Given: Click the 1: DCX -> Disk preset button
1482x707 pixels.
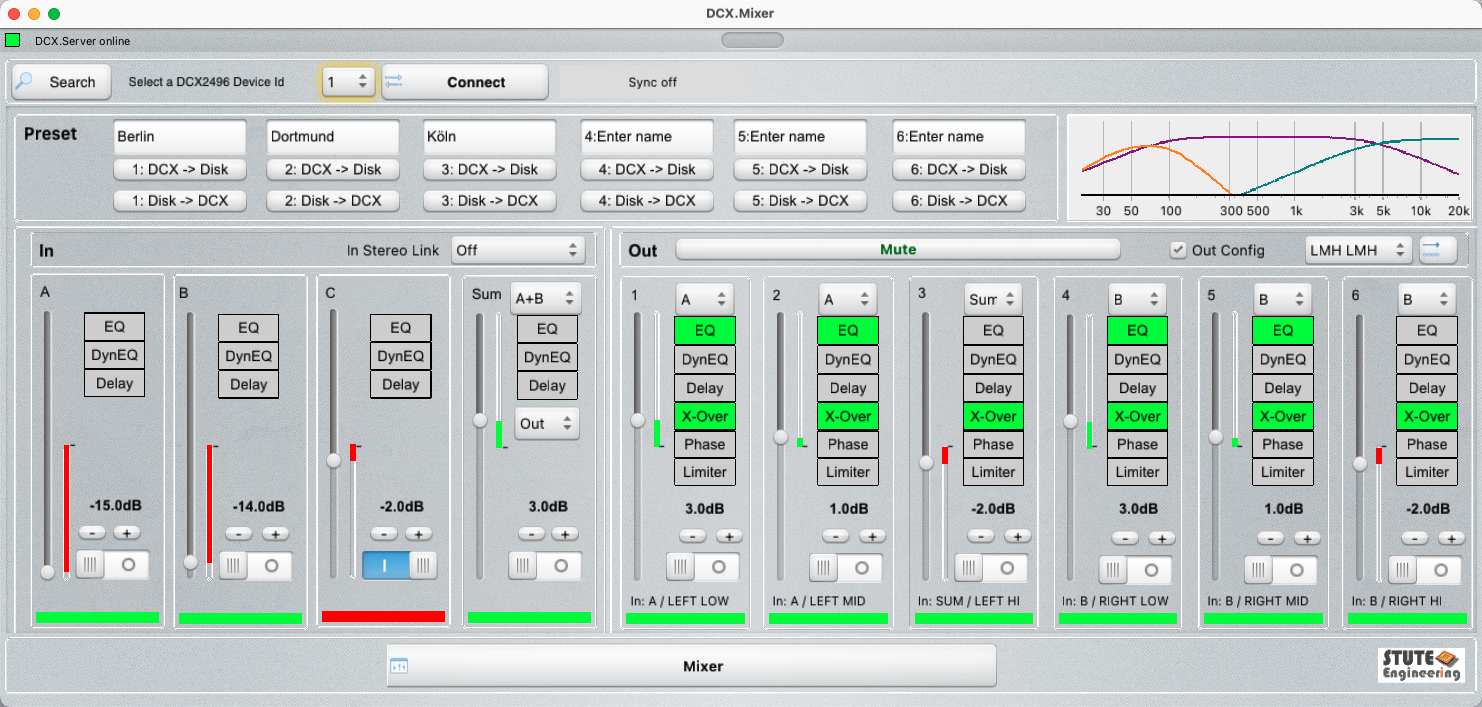Looking at the screenshot, I should 179,169.
